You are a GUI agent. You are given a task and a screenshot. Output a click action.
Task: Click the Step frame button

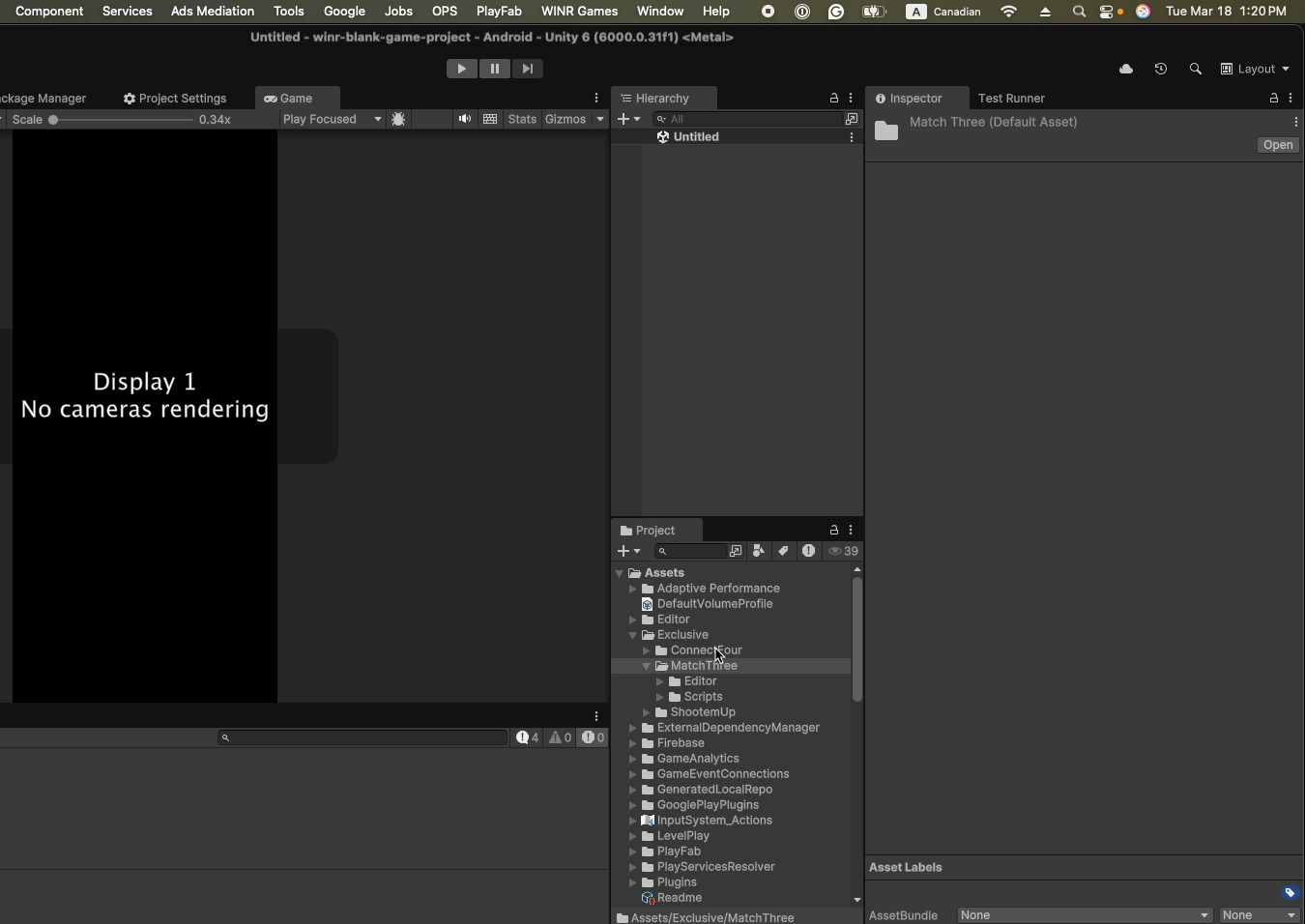[528, 69]
